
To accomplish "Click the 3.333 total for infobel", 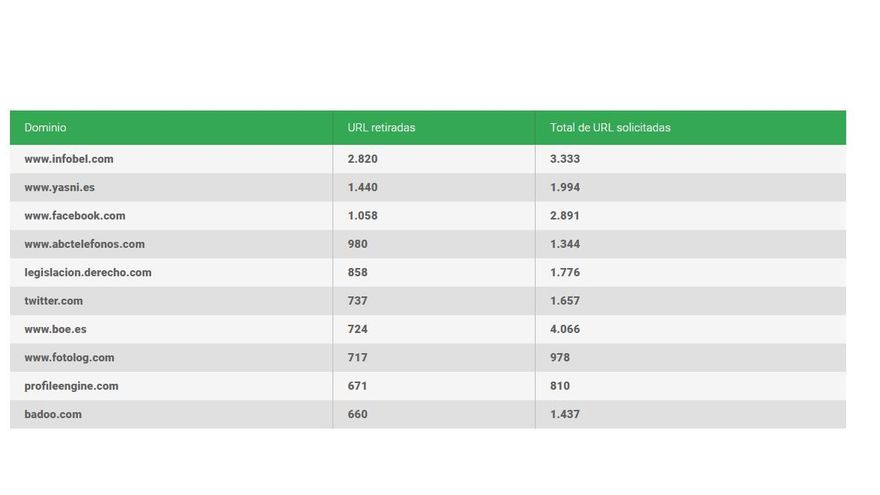I will [565, 159].
